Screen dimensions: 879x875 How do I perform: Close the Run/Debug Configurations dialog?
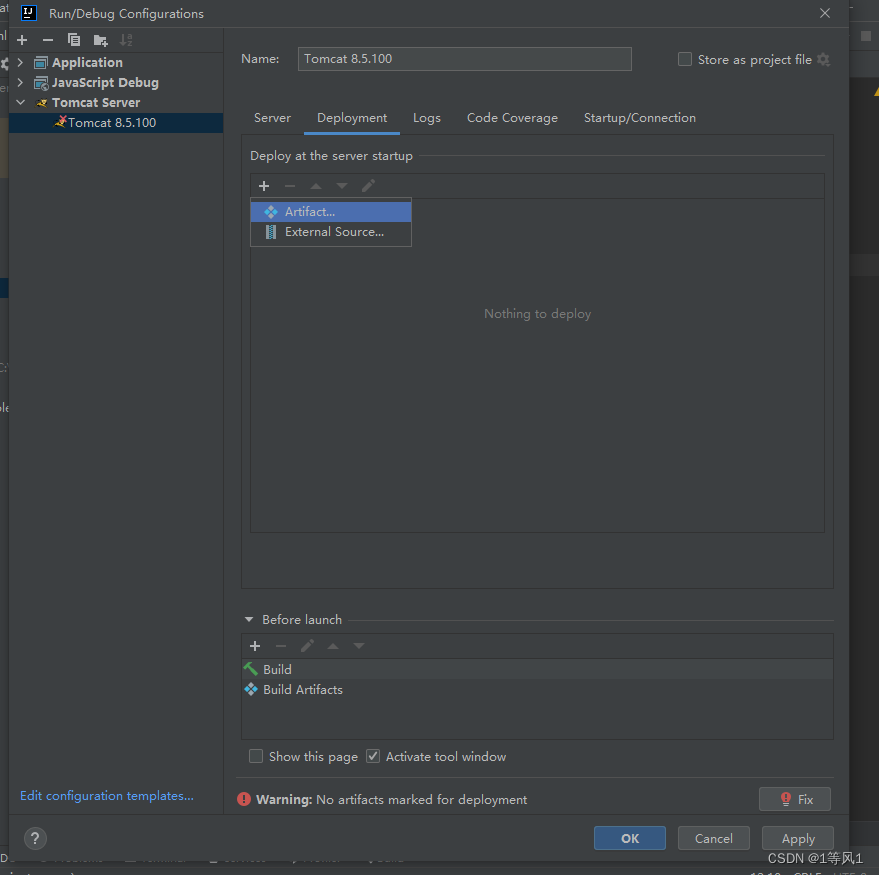point(825,13)
